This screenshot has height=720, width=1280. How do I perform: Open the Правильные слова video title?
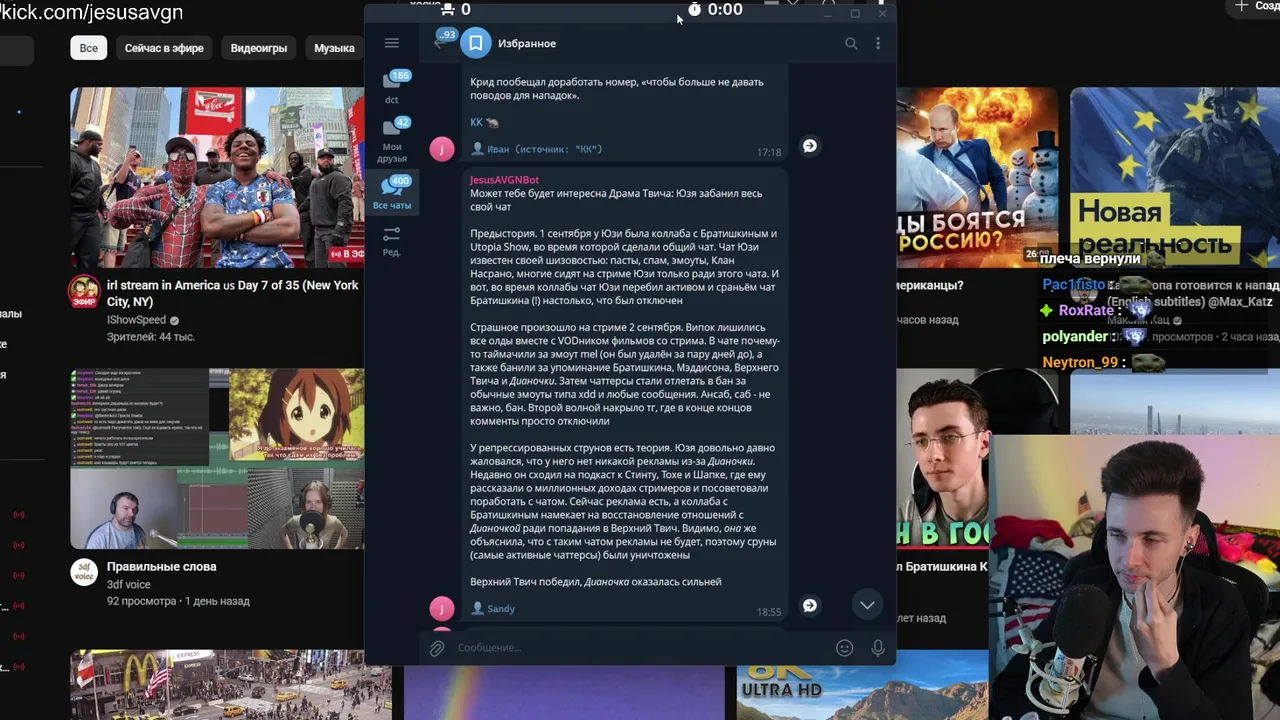point(162,566)
